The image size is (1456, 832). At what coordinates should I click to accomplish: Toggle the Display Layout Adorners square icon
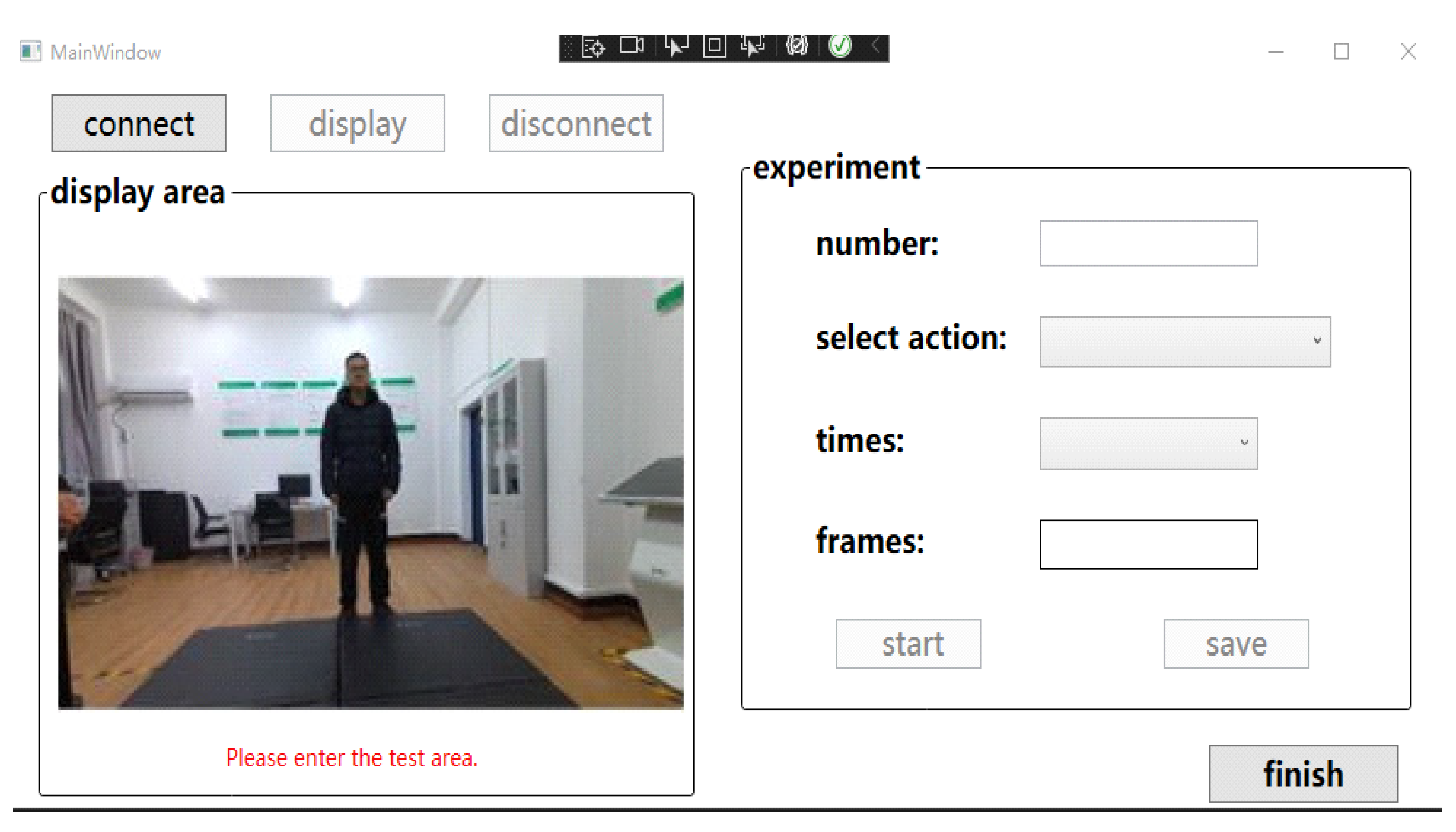click(714, 46)
